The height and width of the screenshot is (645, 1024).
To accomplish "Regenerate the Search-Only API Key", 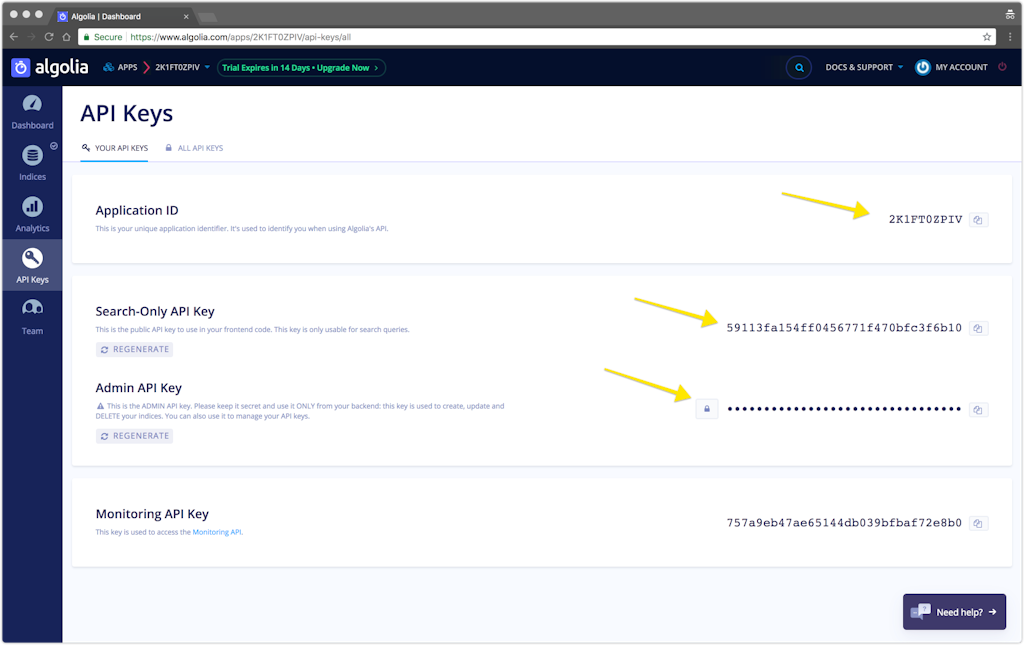I will (x=135, y=350).
